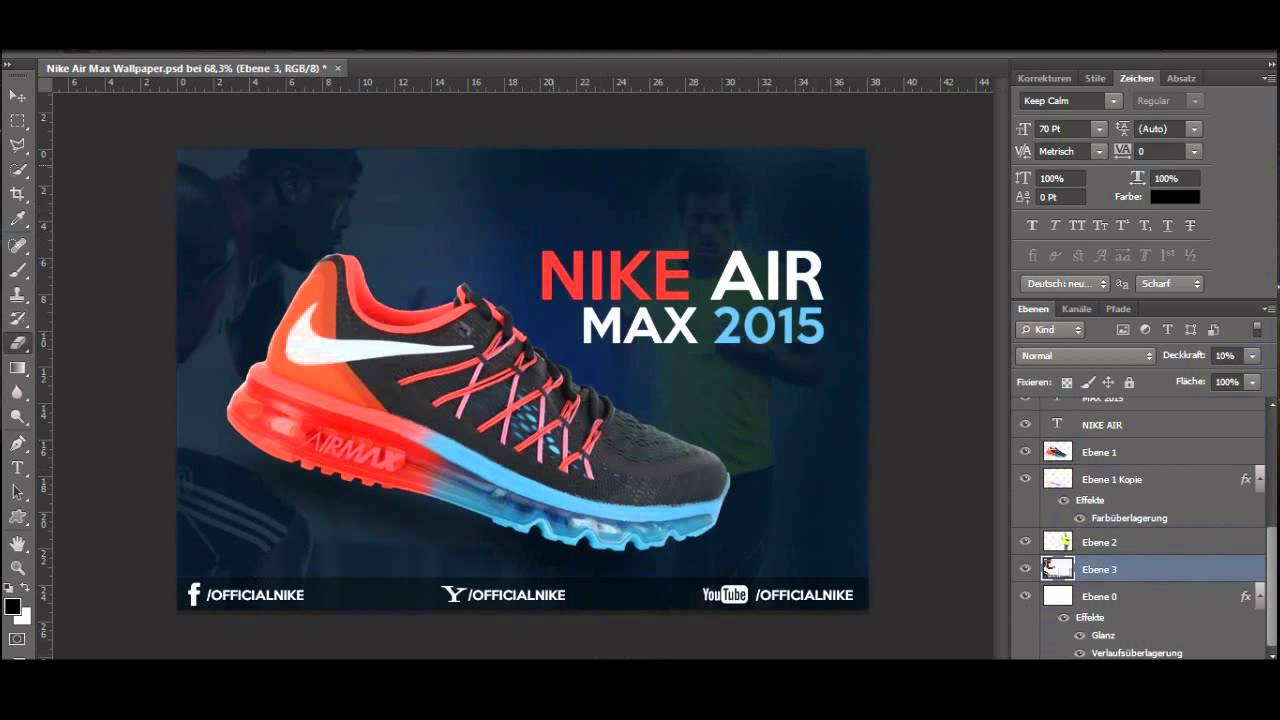Viewport: 1280px width, 720px height.
Task: Select the Hand tool
Action: pos(17,543)
